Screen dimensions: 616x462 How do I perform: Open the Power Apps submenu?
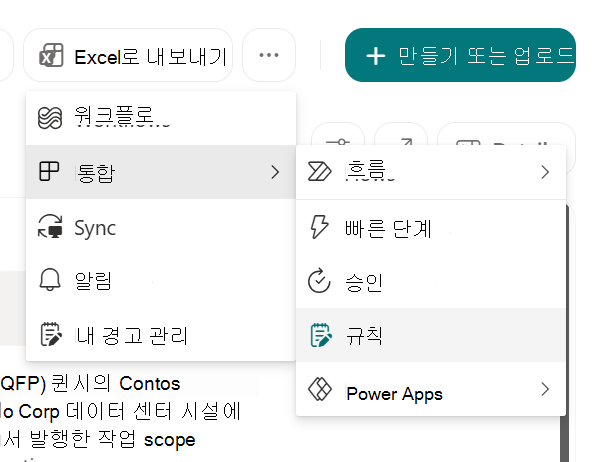click(x=431, y=389)
